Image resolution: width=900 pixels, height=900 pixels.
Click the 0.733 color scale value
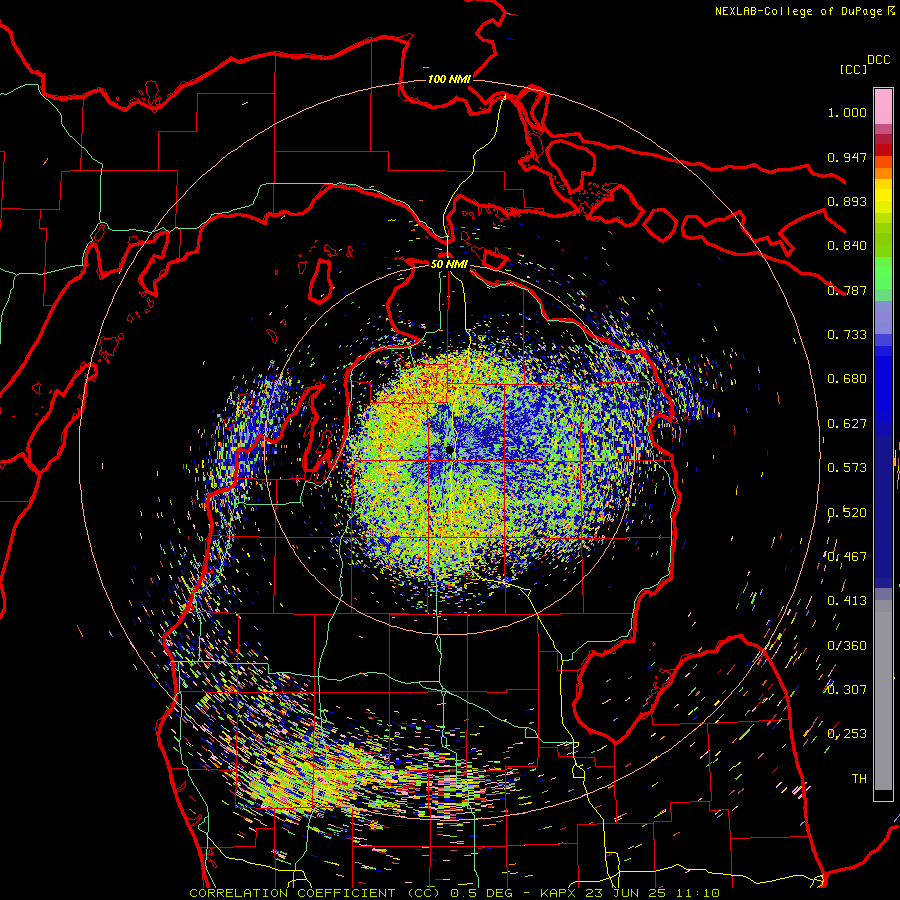click(847, 335)
